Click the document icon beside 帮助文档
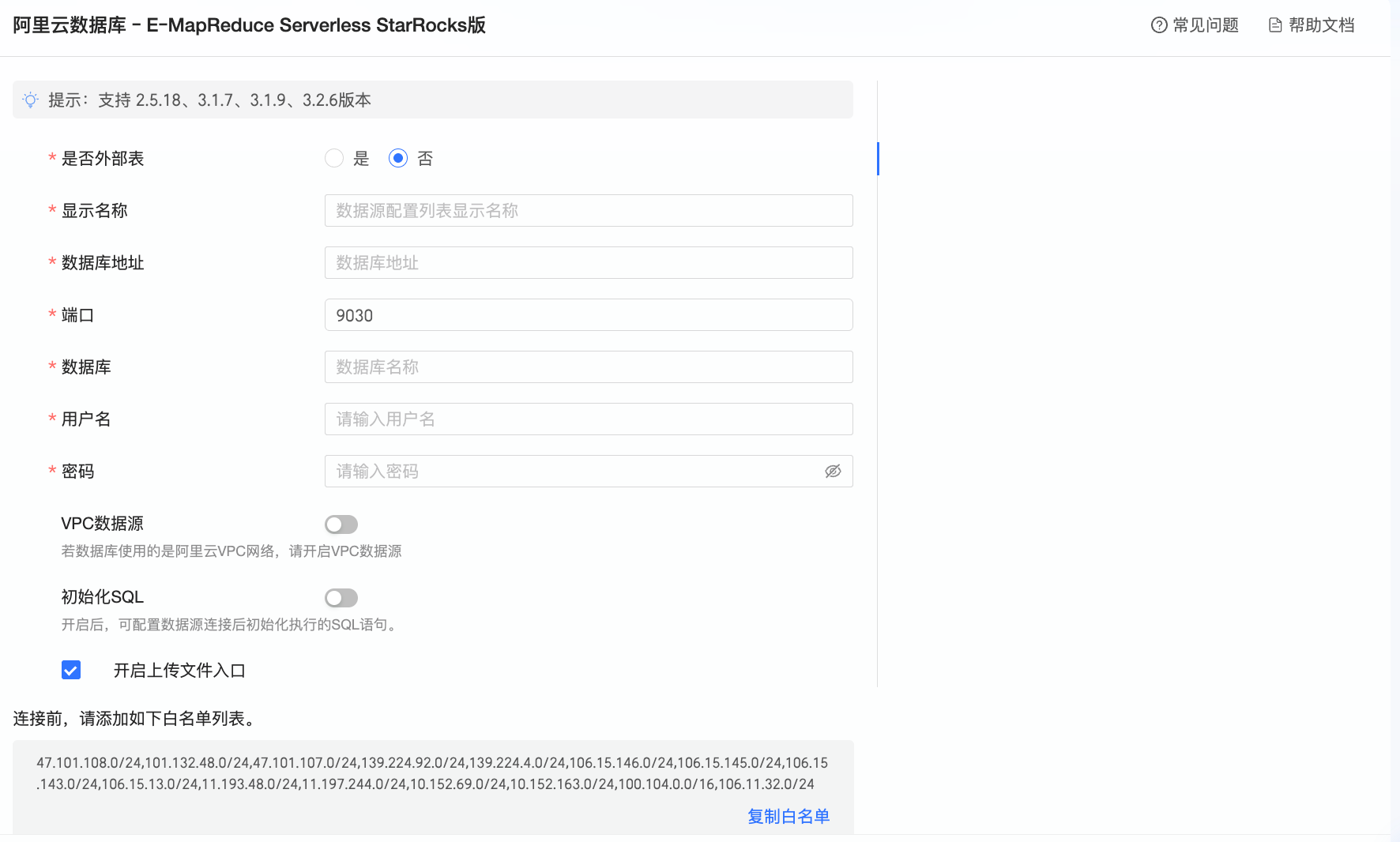Viewport: 1400px width, 842px height. [1275, 25]
